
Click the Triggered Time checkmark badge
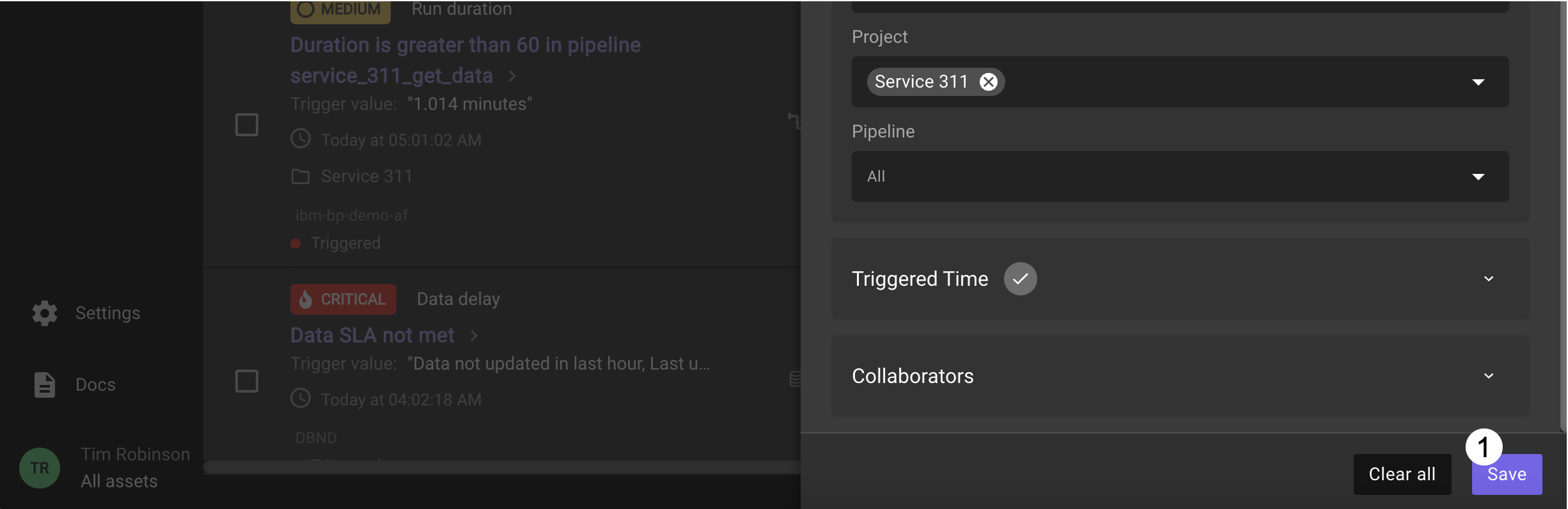coord(1020,279)
